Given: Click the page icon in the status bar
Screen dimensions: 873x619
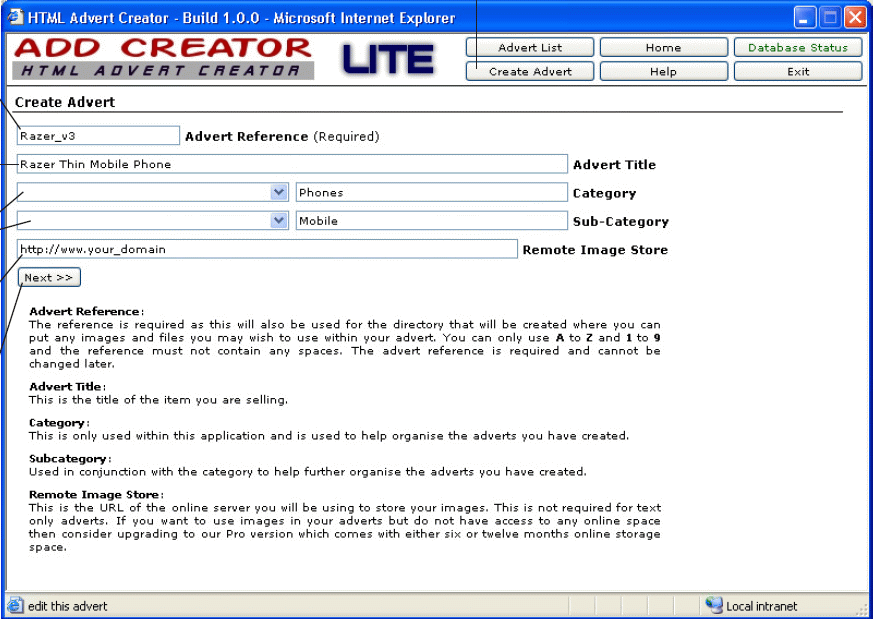Looking at the screenshot, I should [15, 605].
